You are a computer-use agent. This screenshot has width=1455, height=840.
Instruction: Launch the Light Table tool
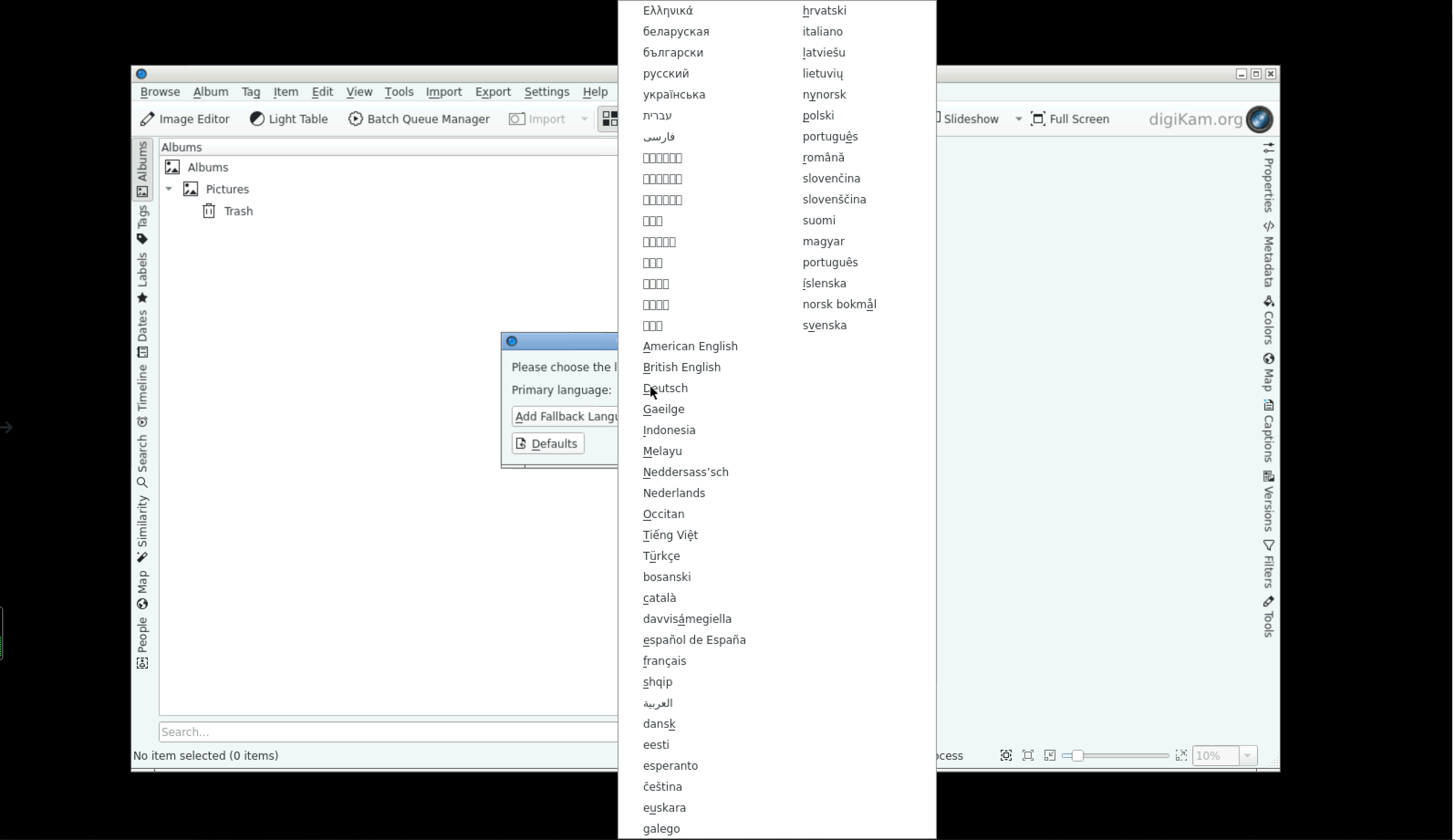pos(288,119)
